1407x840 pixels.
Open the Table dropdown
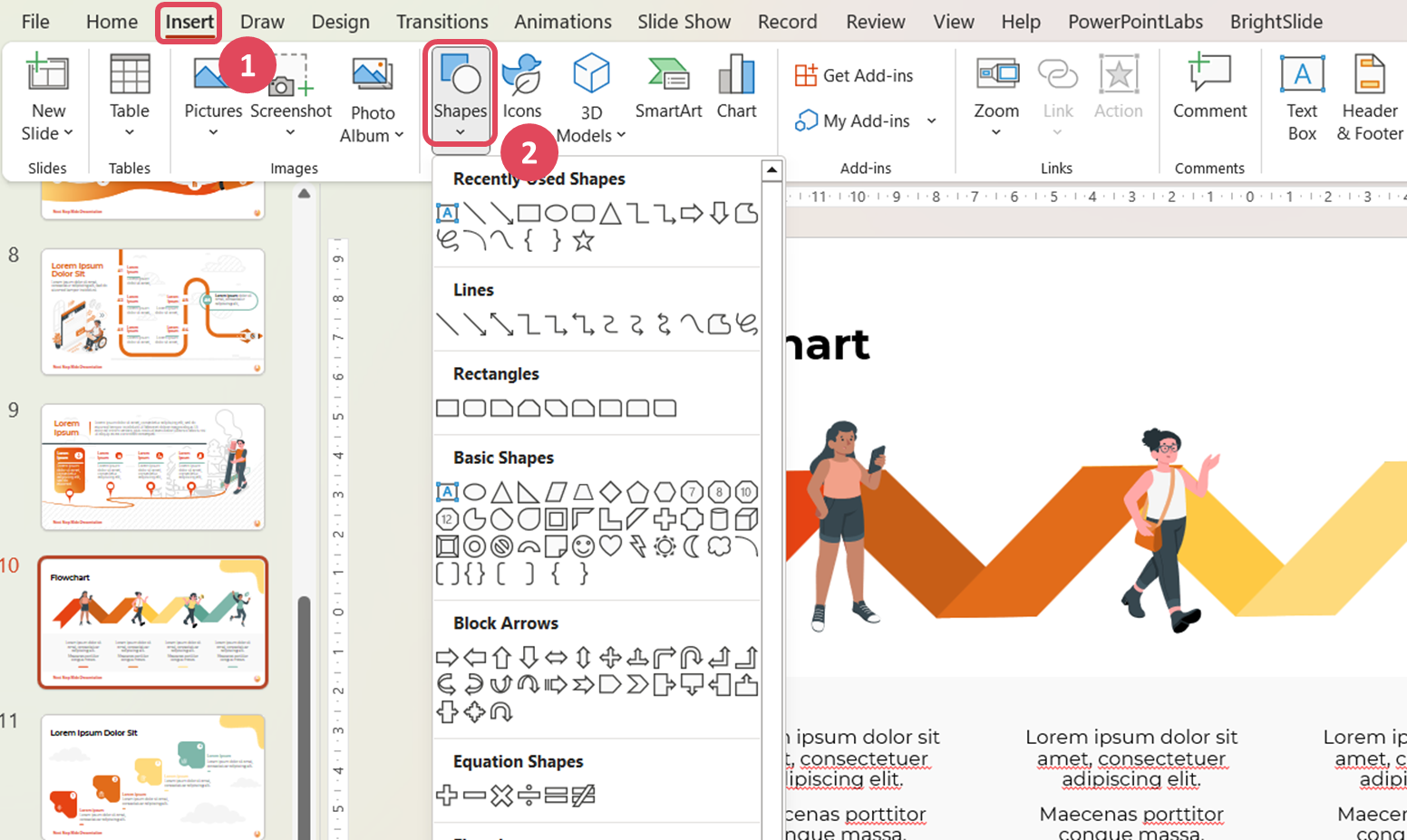click(x=130, y=133)
